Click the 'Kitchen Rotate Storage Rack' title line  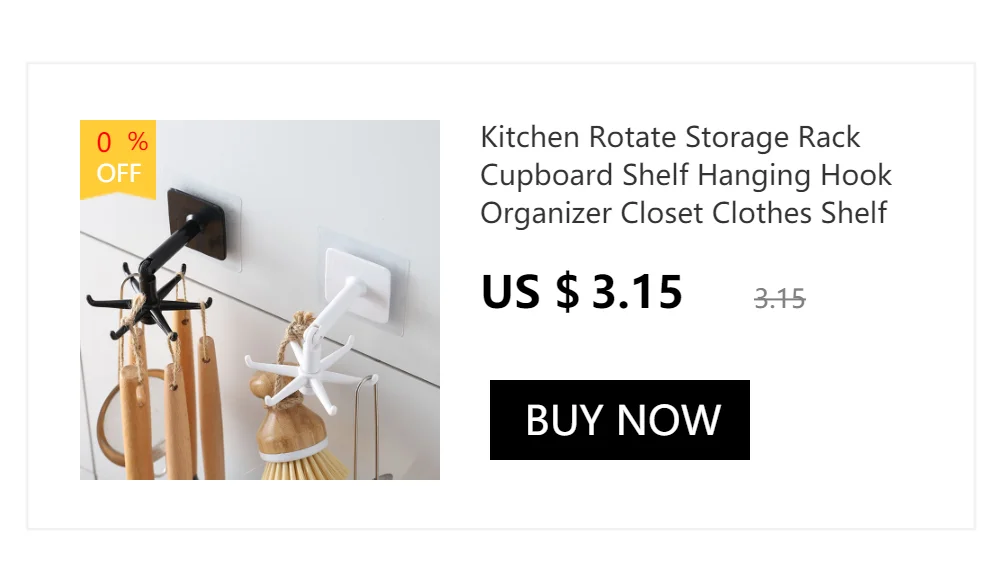(670, 137)
